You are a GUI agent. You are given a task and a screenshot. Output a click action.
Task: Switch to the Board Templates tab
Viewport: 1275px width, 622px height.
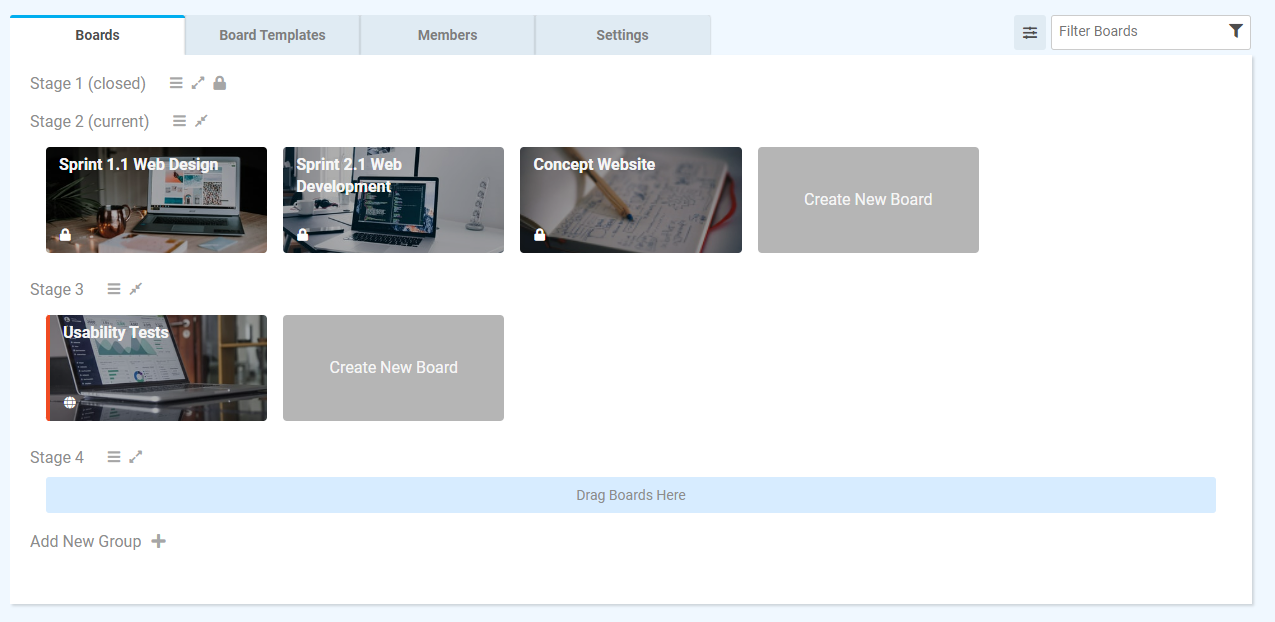point(272,35)
